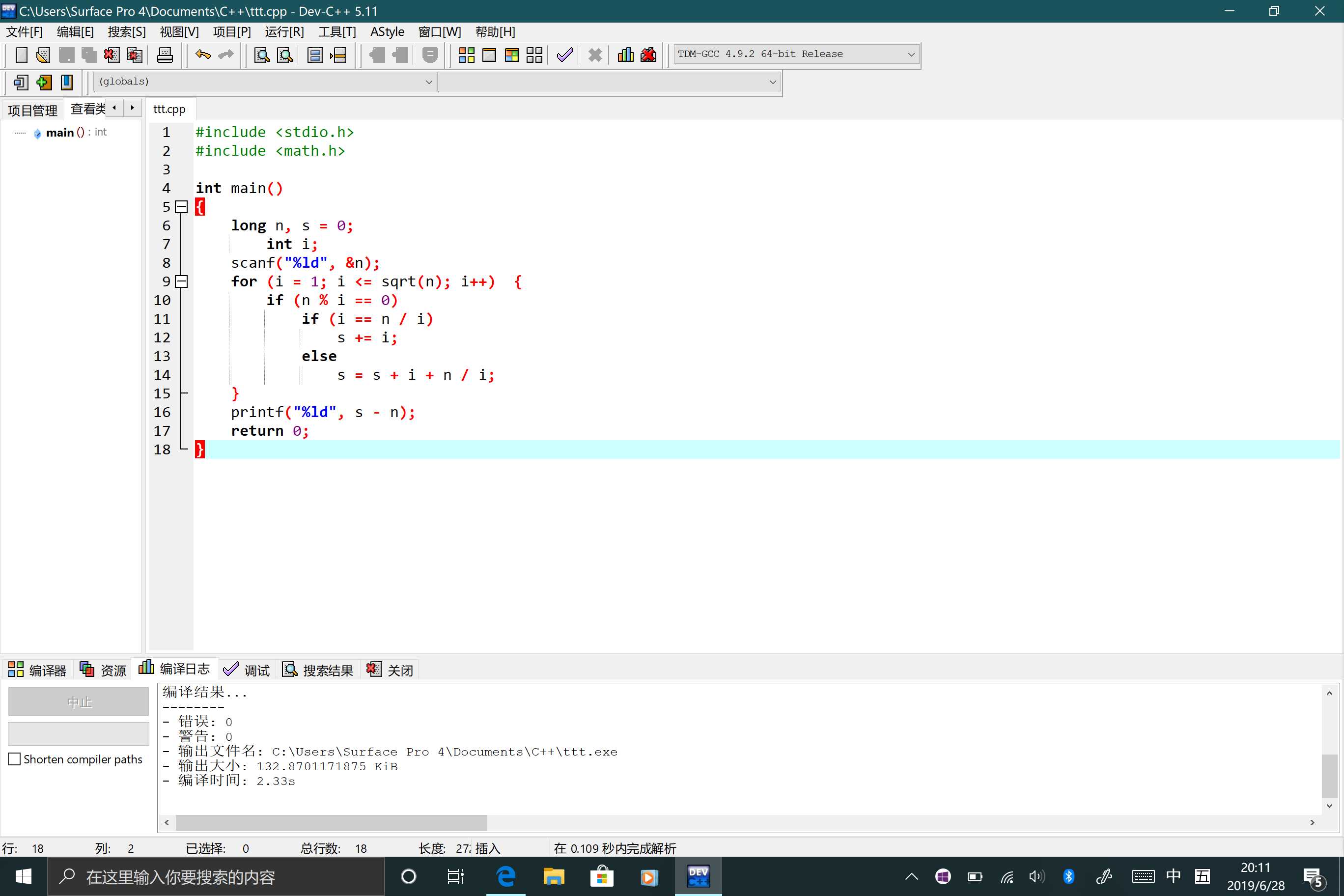
Task: Open File Explorer from taskbar
Action: (x=554, y=876)
